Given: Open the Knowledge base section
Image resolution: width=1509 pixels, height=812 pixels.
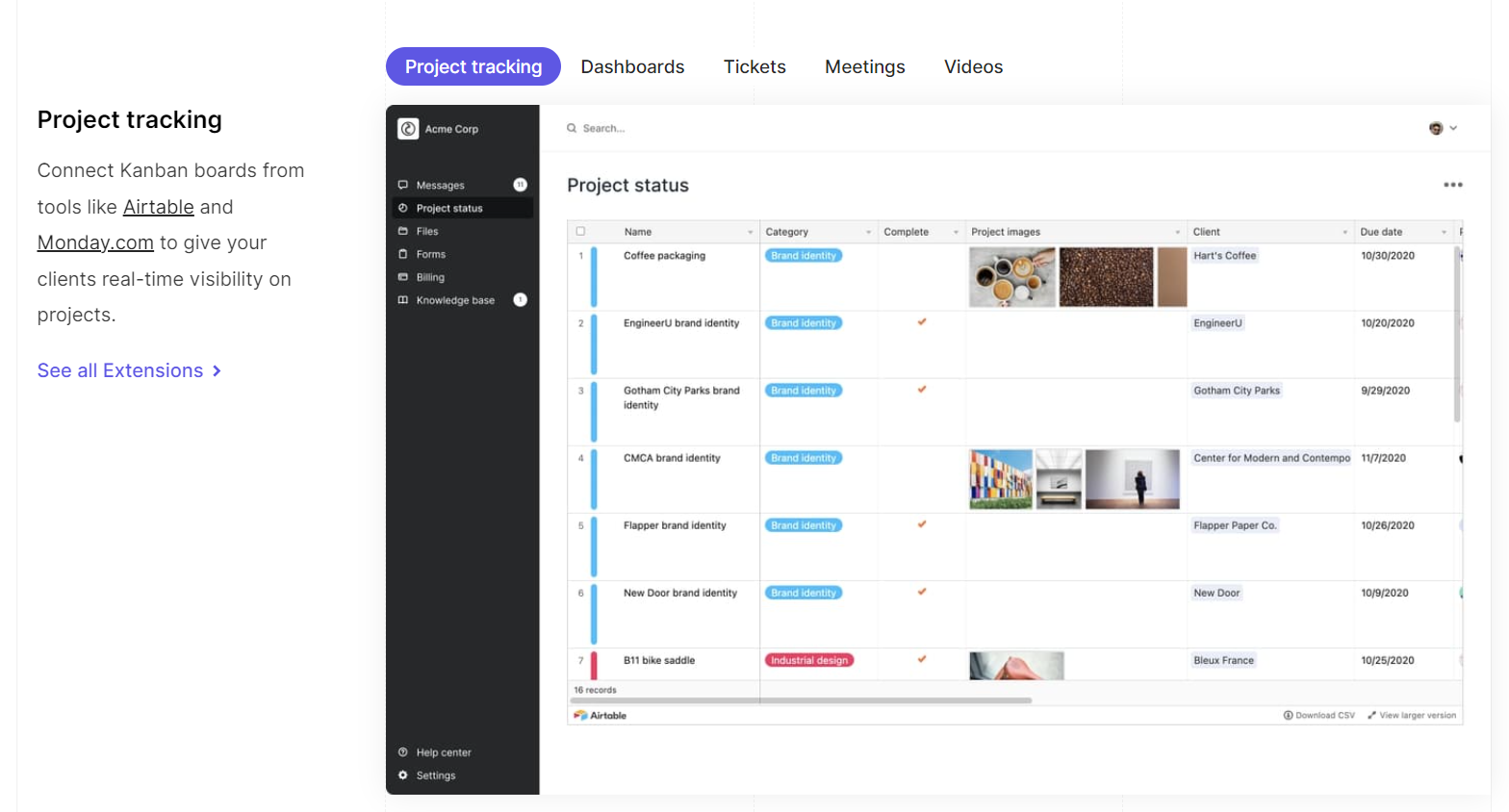Looking at the screenshot, I should (454, 300).
